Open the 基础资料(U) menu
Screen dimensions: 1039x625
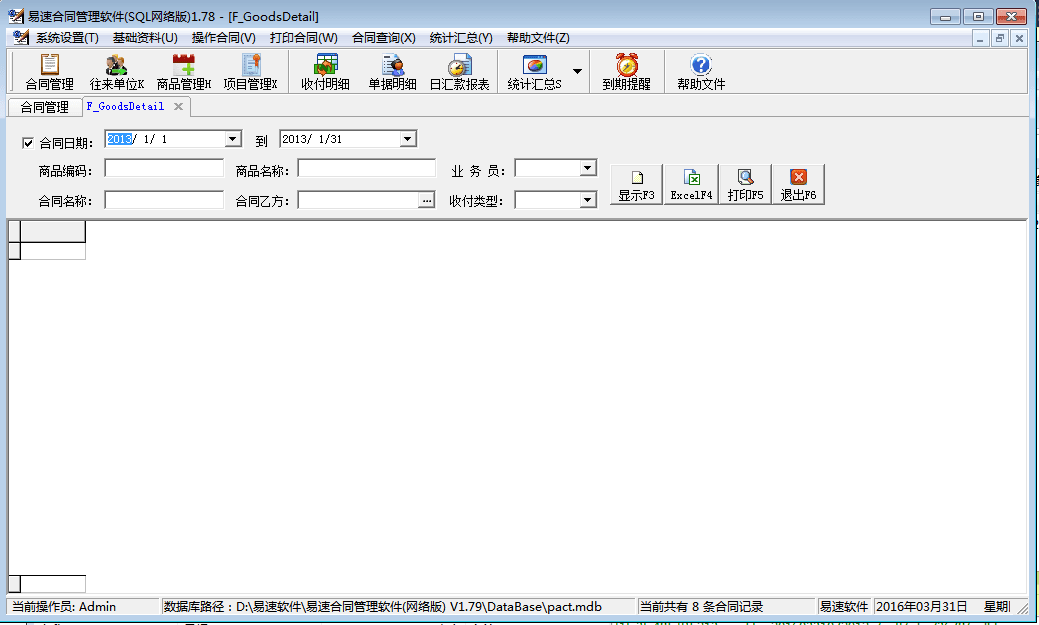145,38
